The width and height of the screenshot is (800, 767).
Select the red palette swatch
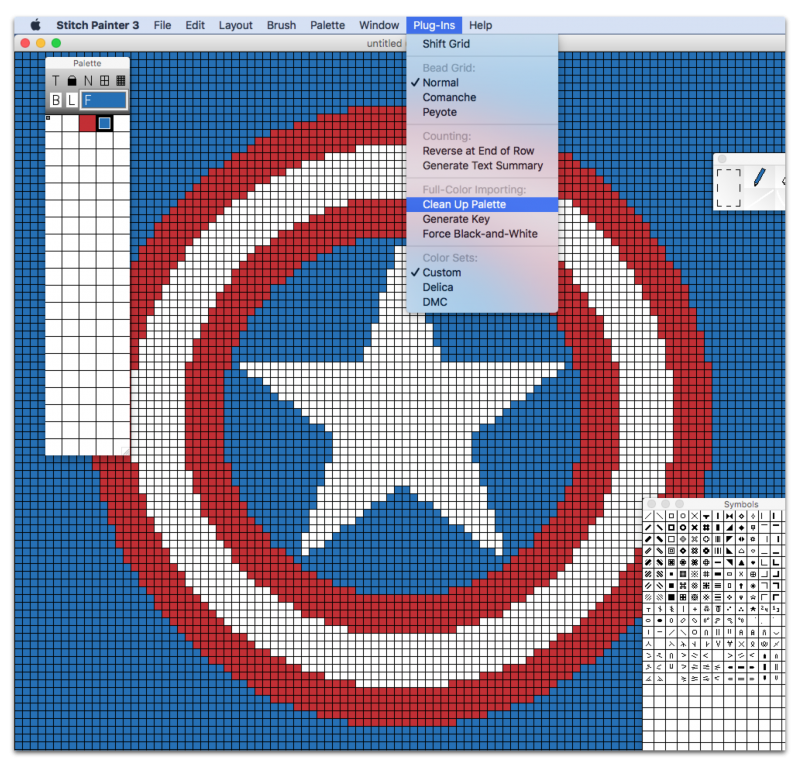[x=87, y=123]
